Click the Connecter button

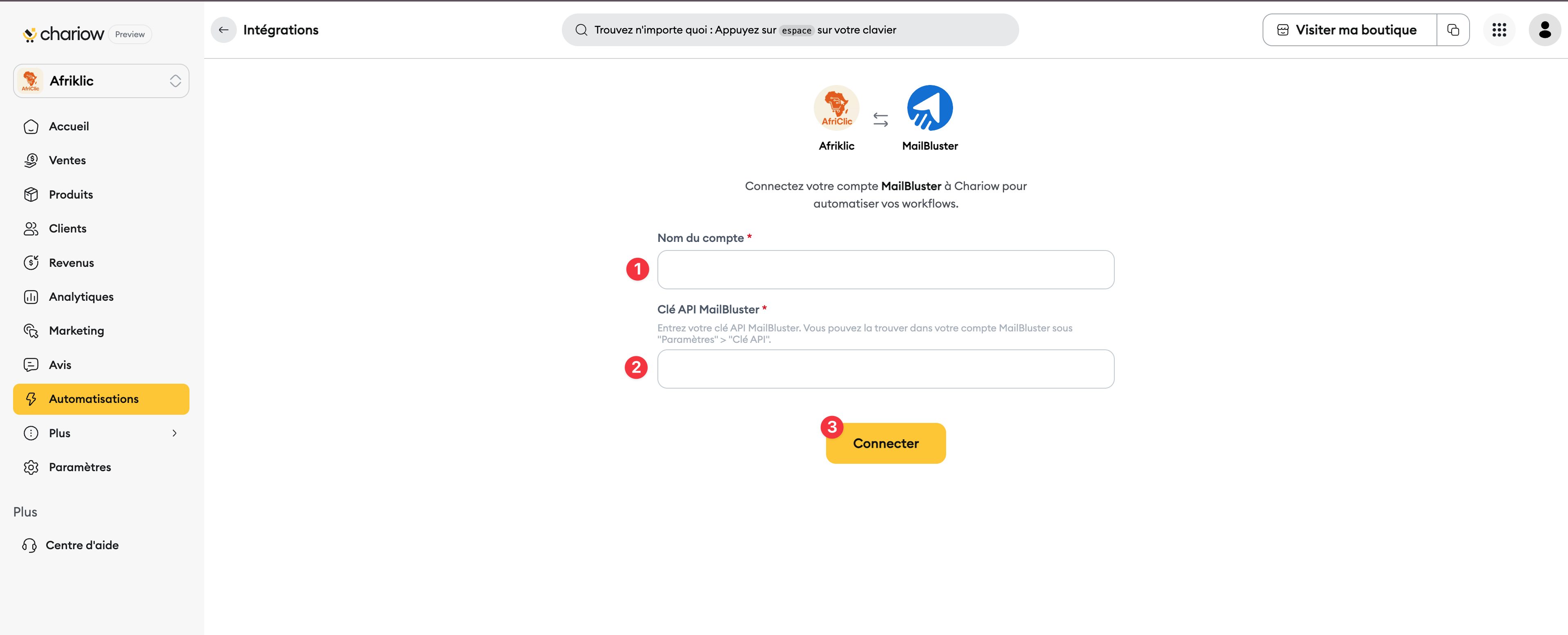(x=886, y=443)
